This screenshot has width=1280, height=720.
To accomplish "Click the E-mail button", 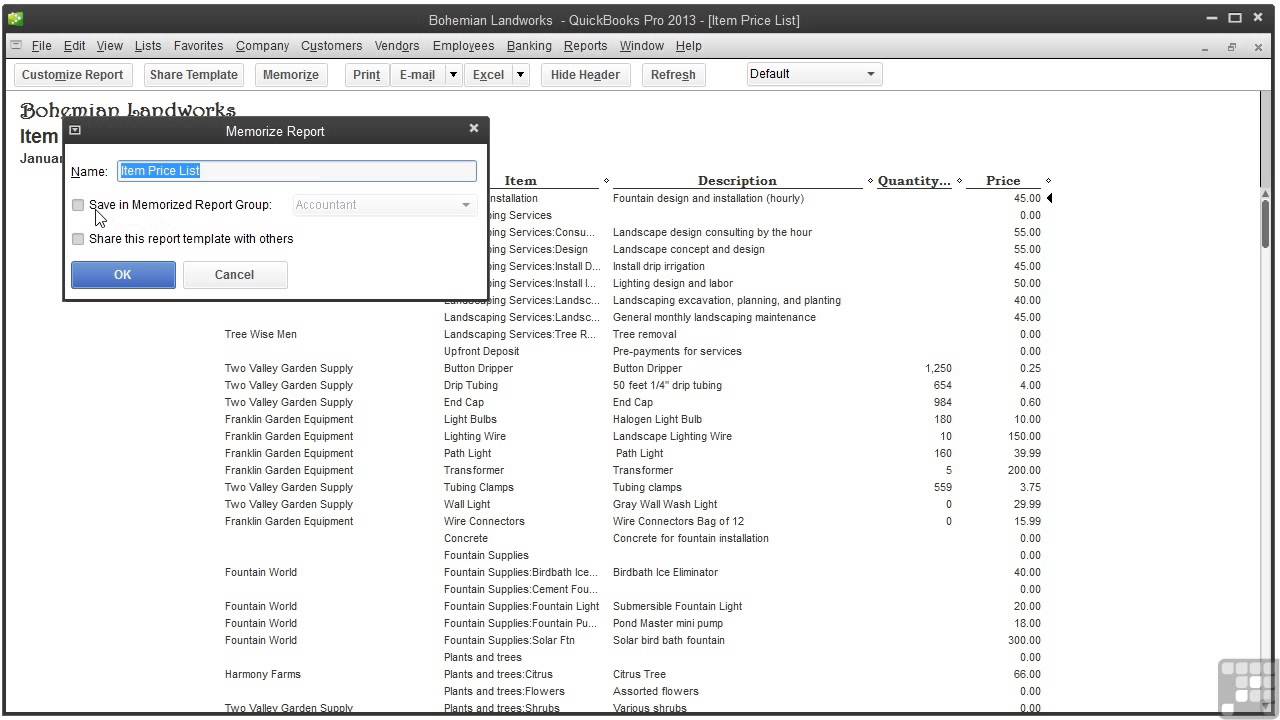I will point(417,75).
